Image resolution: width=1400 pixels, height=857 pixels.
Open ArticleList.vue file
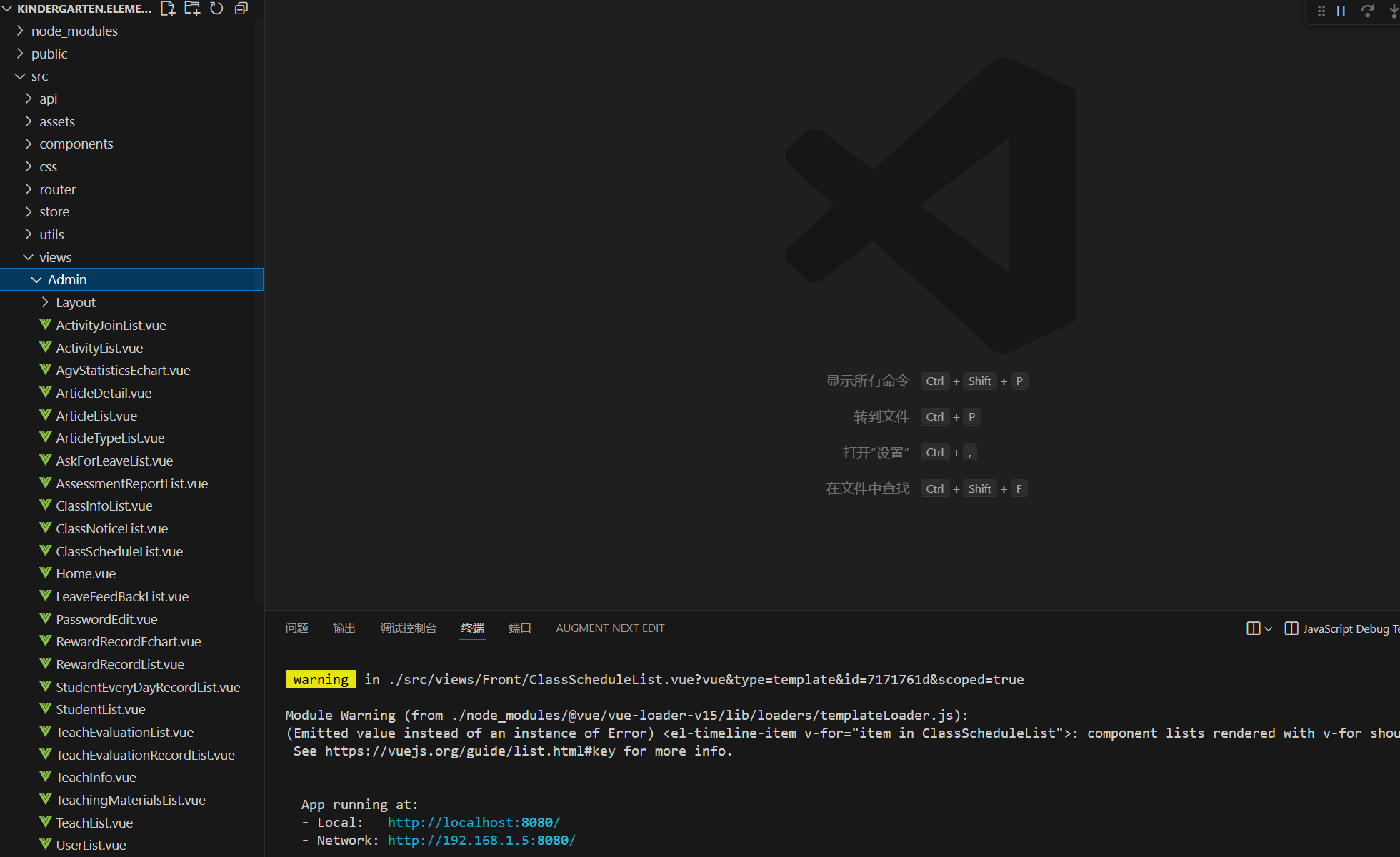pos(132,416)
